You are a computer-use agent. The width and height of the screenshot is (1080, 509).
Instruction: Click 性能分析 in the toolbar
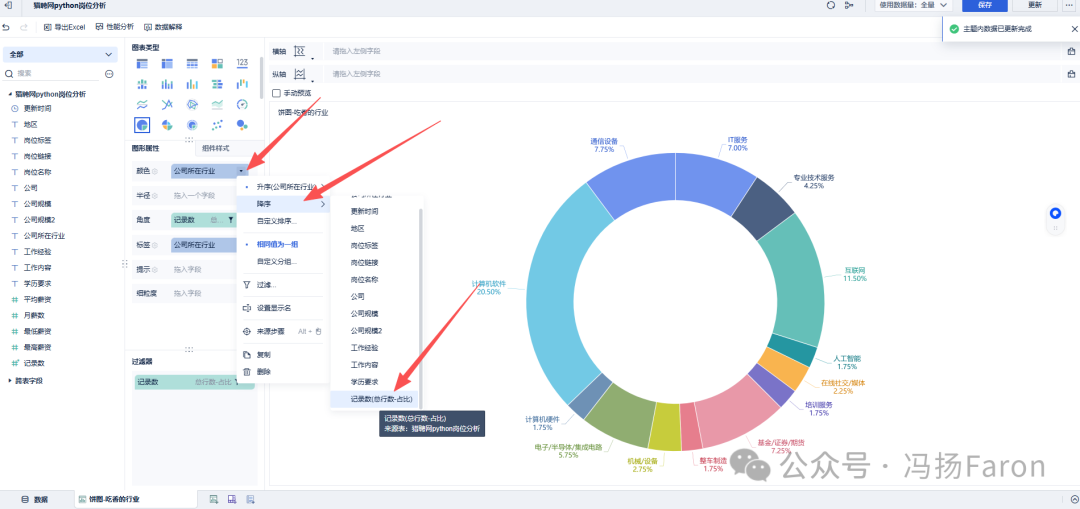pos(115,28)
